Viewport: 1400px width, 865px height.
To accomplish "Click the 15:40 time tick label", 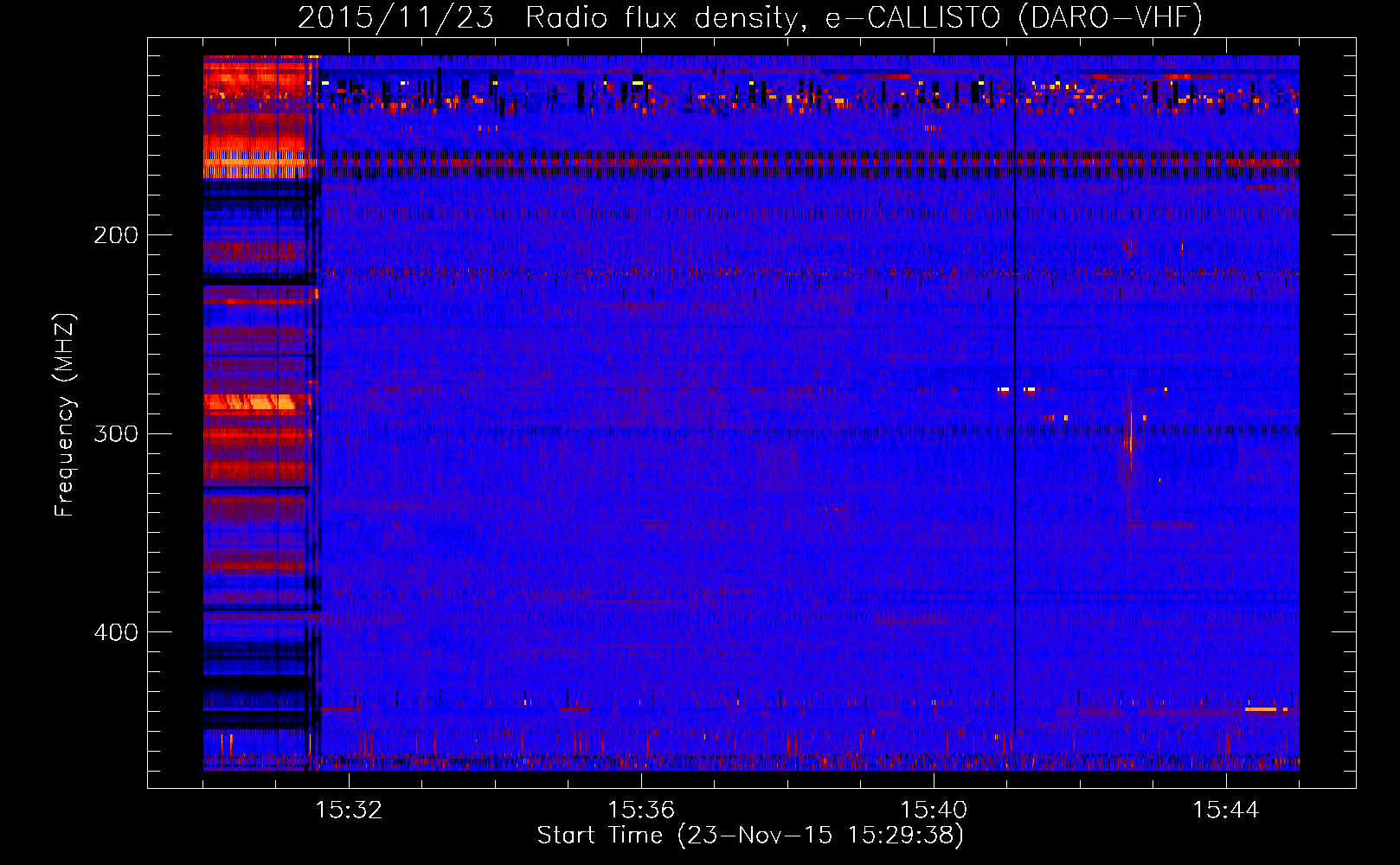I will click(934, 811).
